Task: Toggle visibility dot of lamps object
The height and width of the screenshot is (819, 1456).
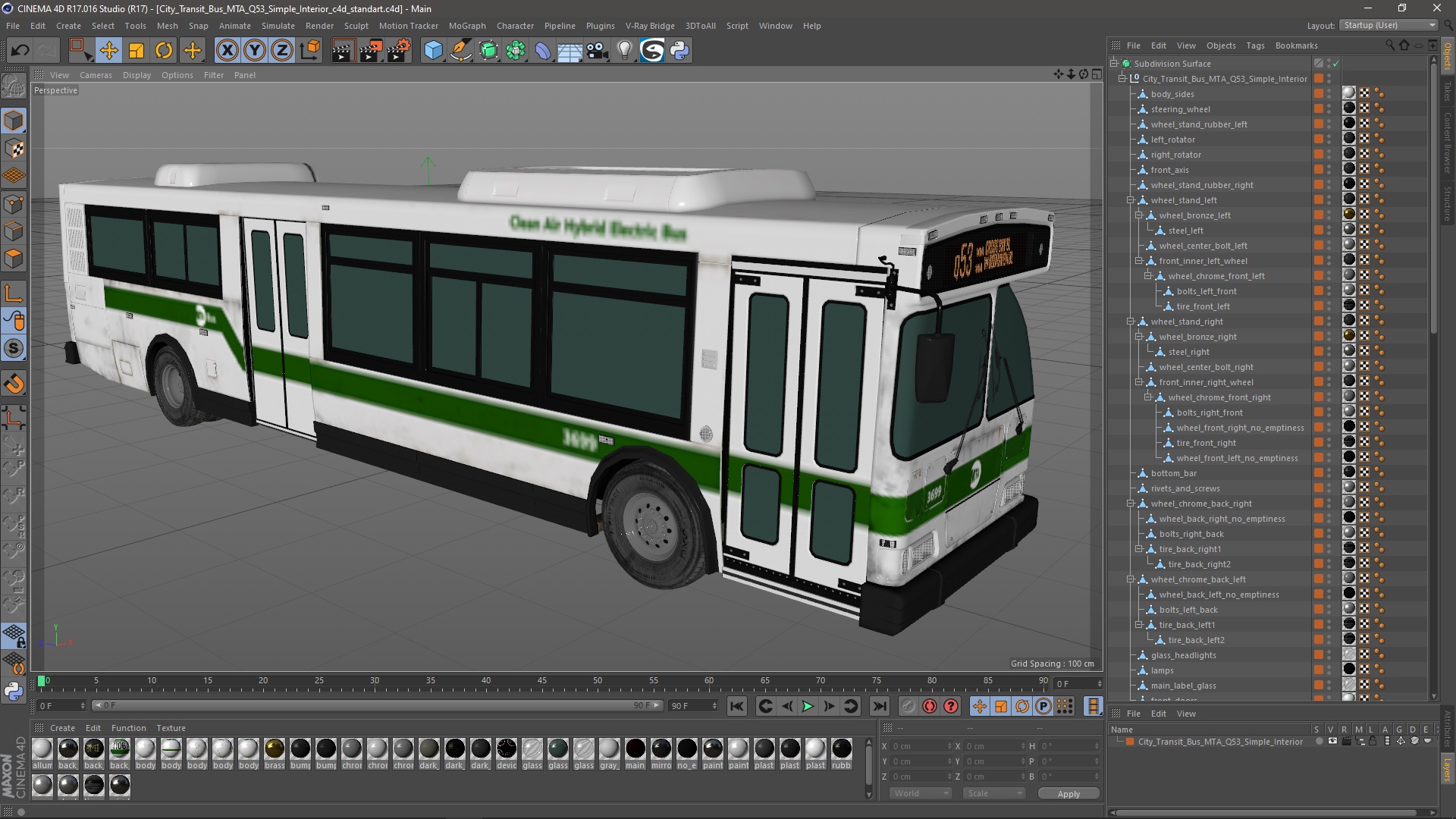Action: tap(1329, 668)
